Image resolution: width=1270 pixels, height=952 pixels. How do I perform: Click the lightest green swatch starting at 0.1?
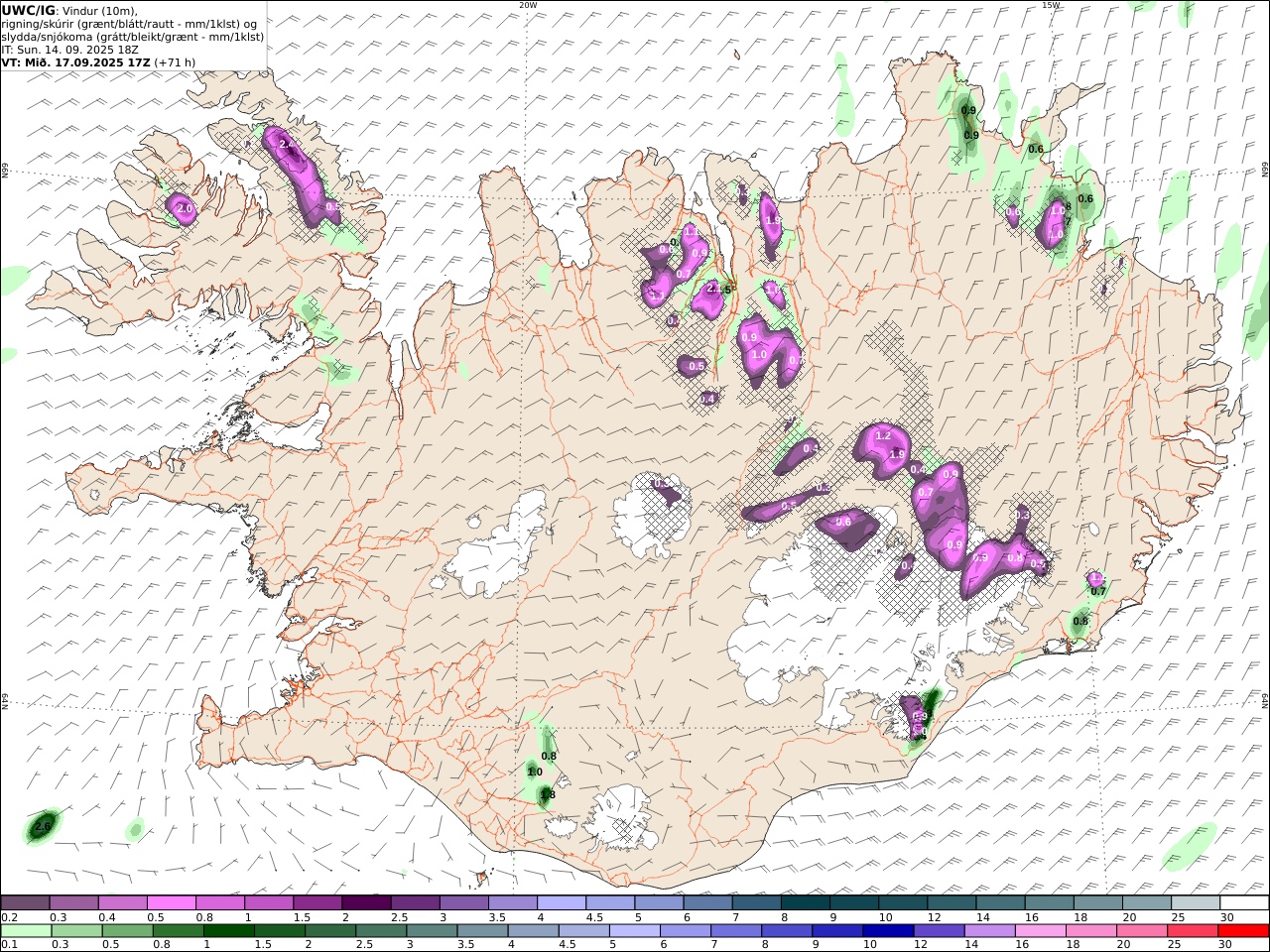(27, 930)
